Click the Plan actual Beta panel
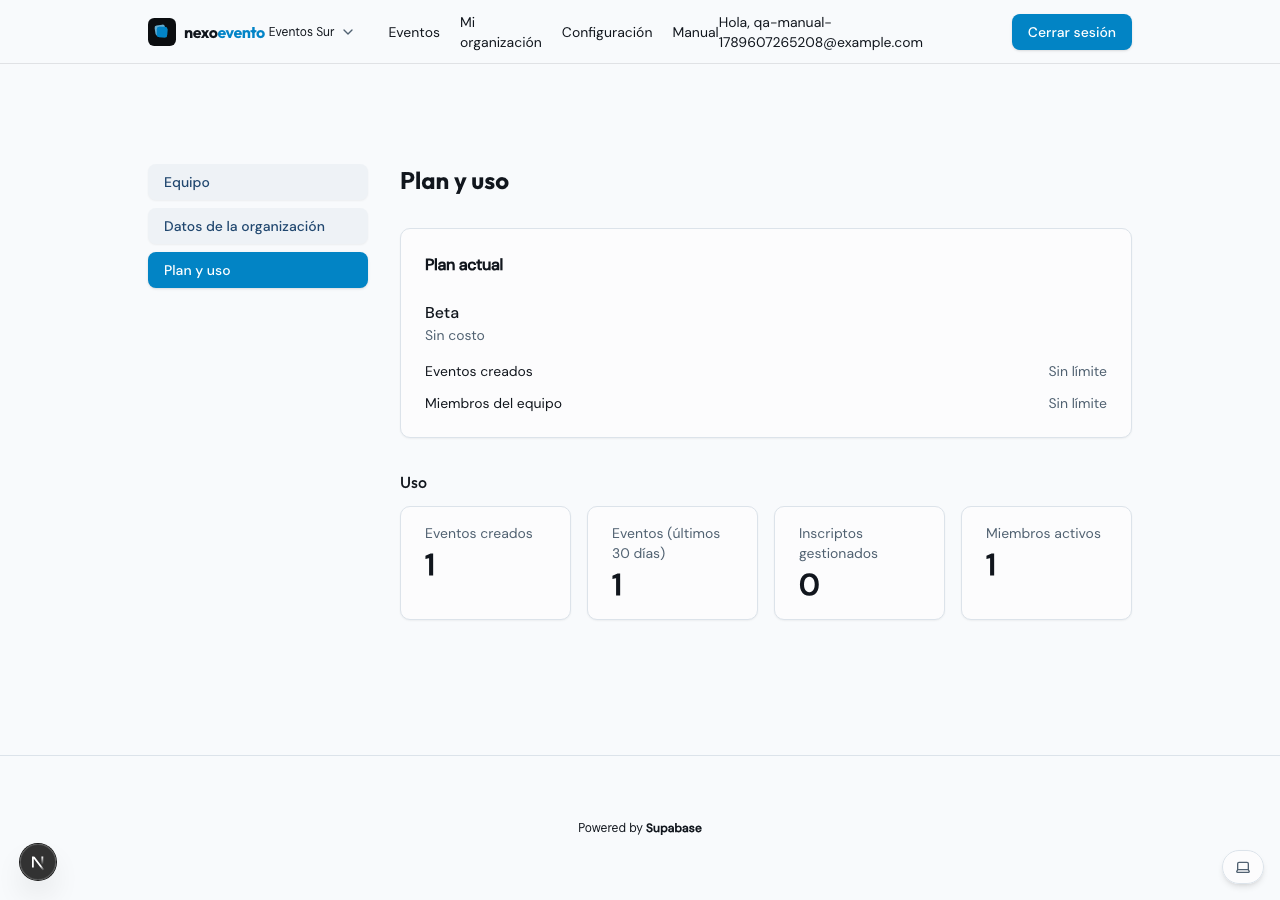1280x900 pixels. tap(766, 333)
